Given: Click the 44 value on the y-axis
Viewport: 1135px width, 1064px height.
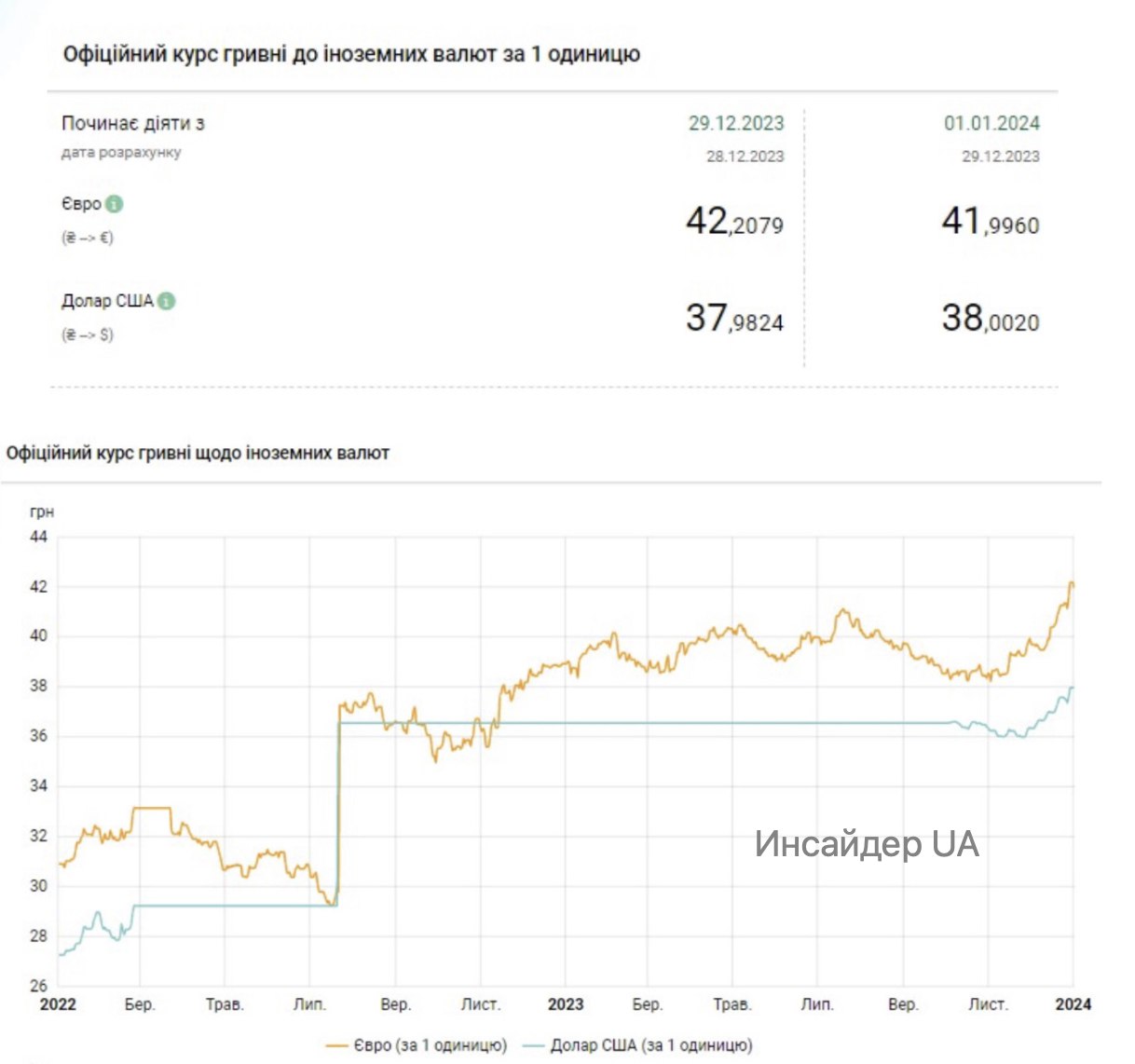Looking at the screenshot, I should point(38,537).
